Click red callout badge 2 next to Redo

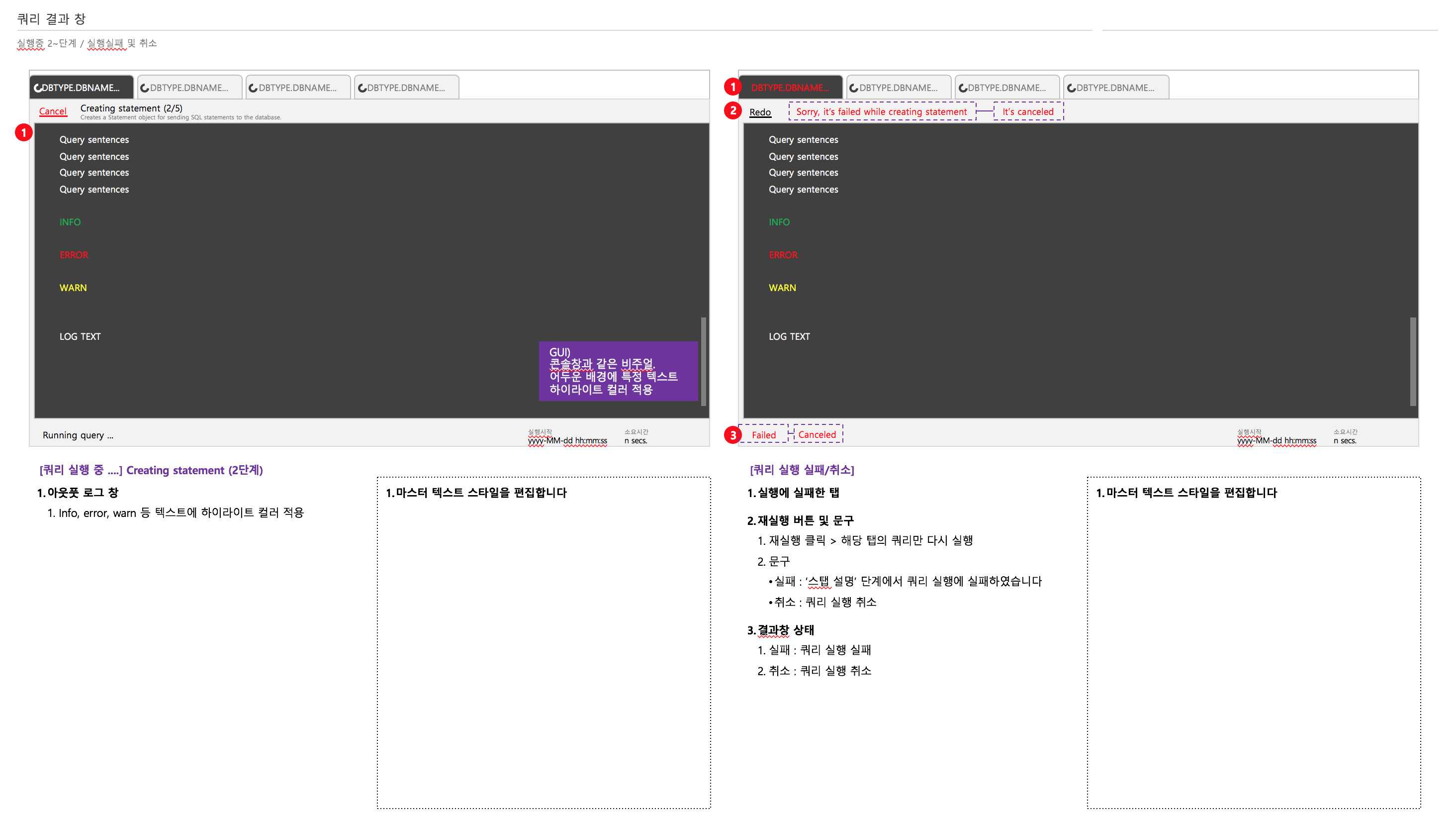click(733, 111)
